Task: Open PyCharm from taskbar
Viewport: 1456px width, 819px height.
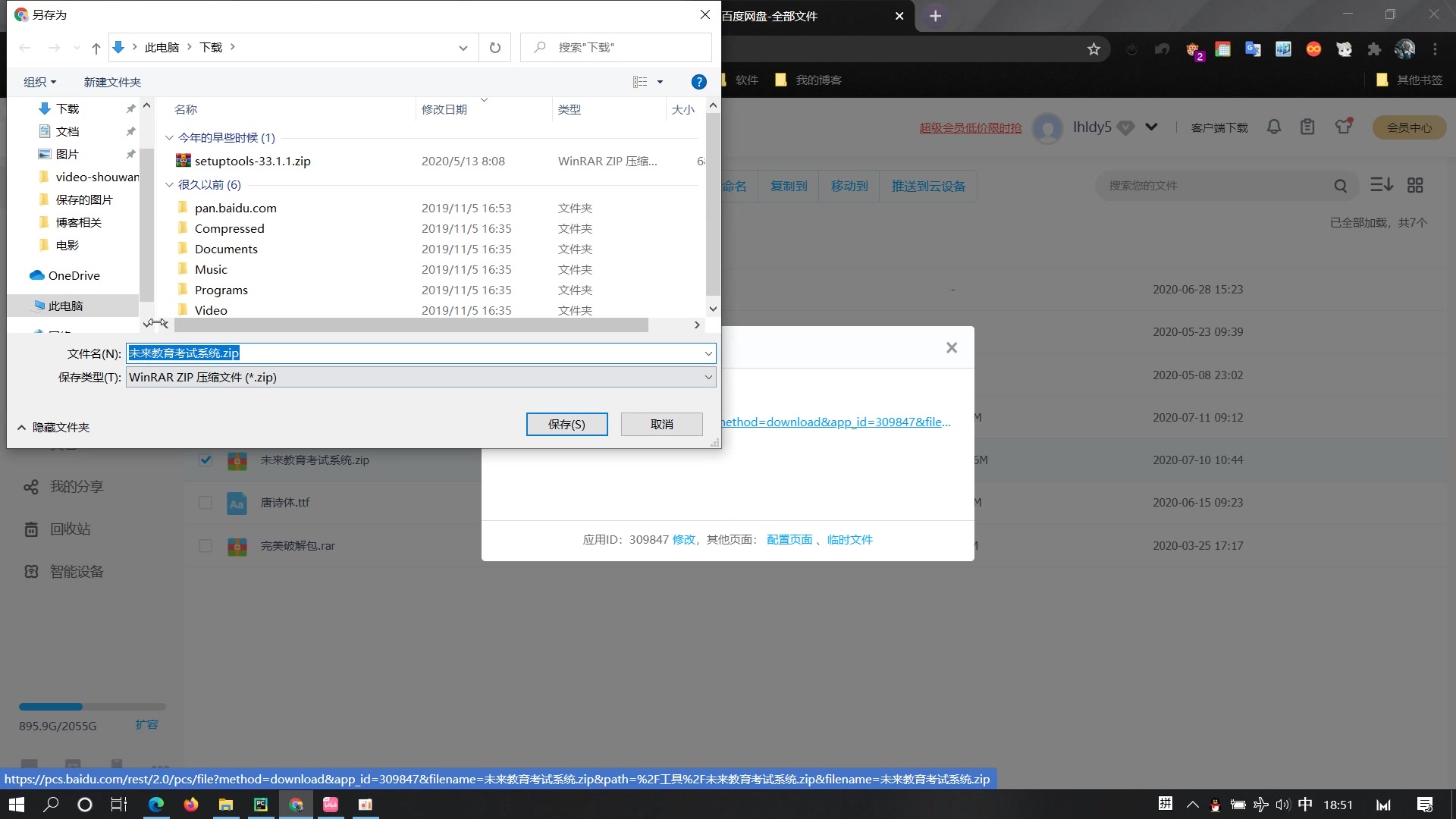Action: click(x=260, y=805)
